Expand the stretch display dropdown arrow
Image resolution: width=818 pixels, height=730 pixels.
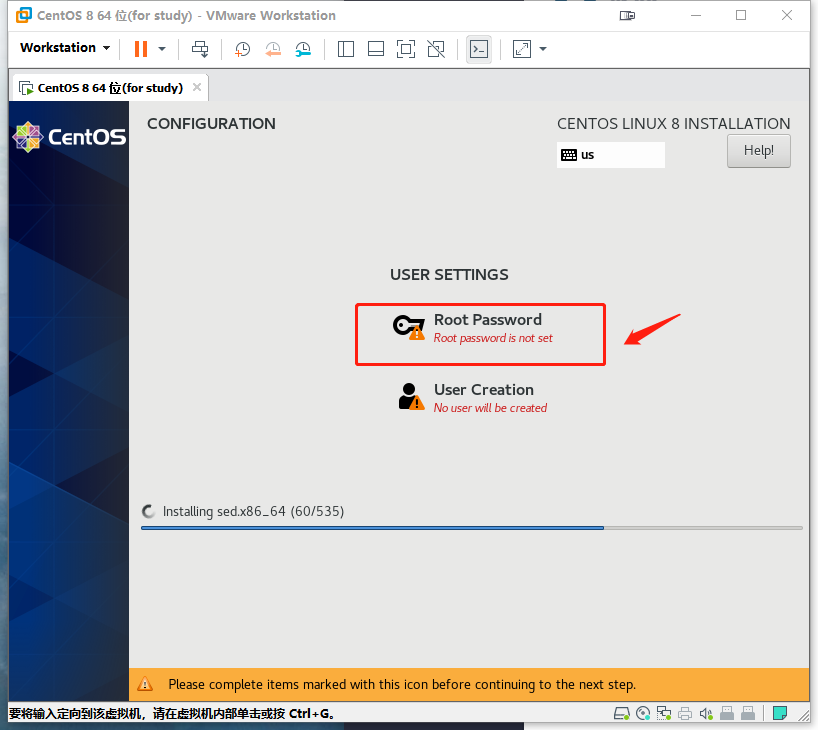543,49
